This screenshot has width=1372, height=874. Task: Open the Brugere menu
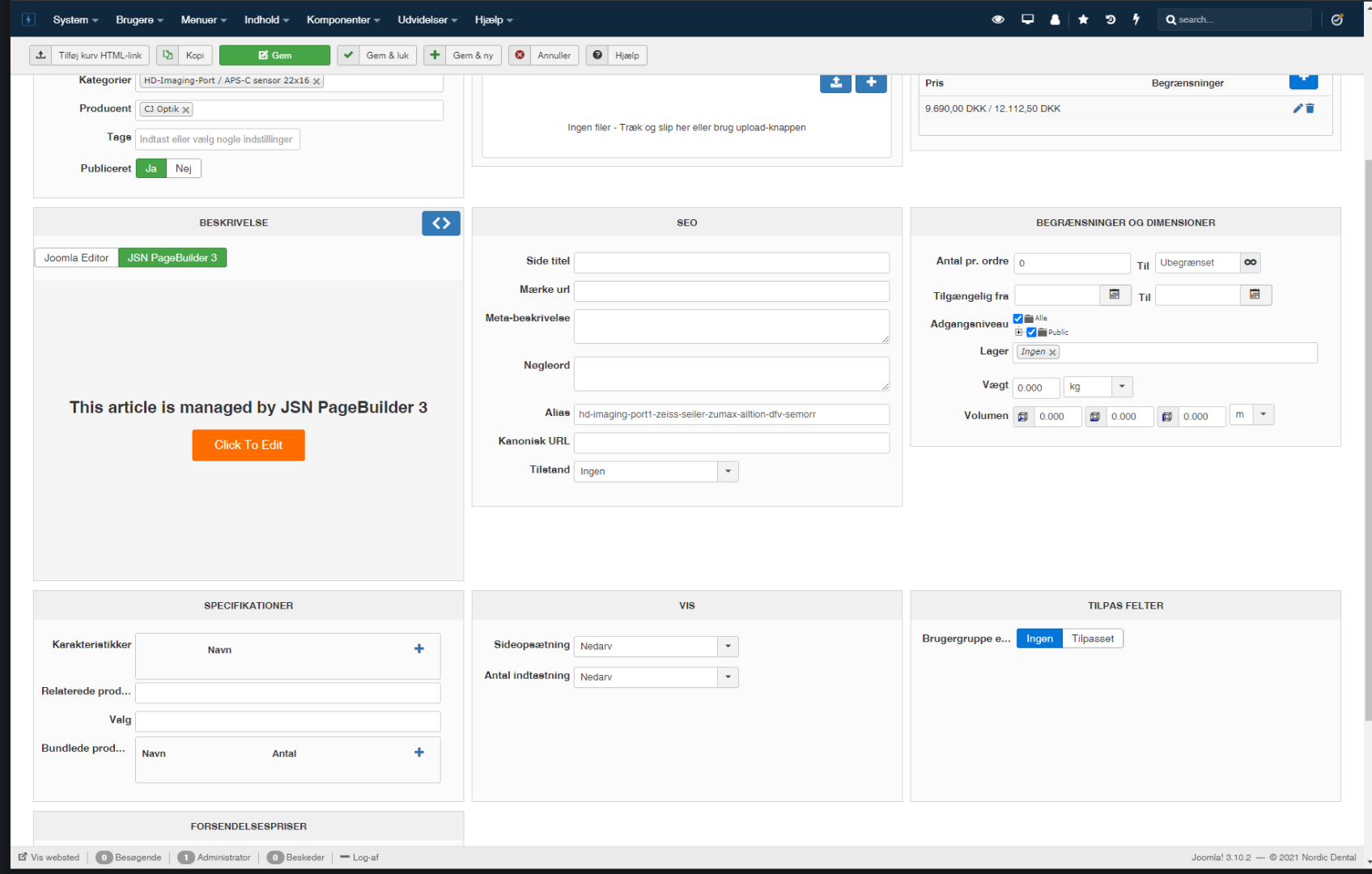pyautogui.click(x=139, y=19)
